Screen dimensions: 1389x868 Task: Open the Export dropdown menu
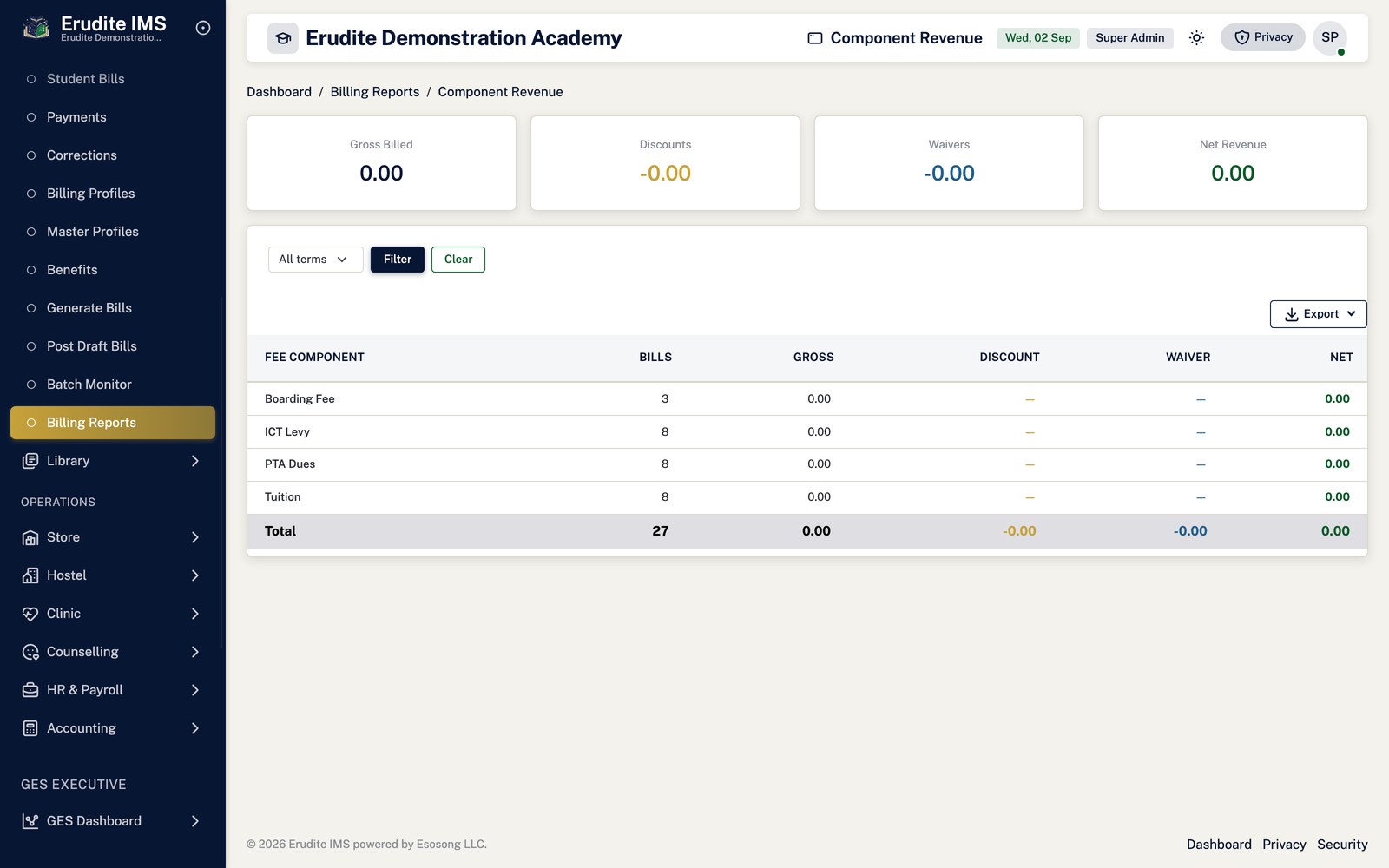click(1318, 314)
